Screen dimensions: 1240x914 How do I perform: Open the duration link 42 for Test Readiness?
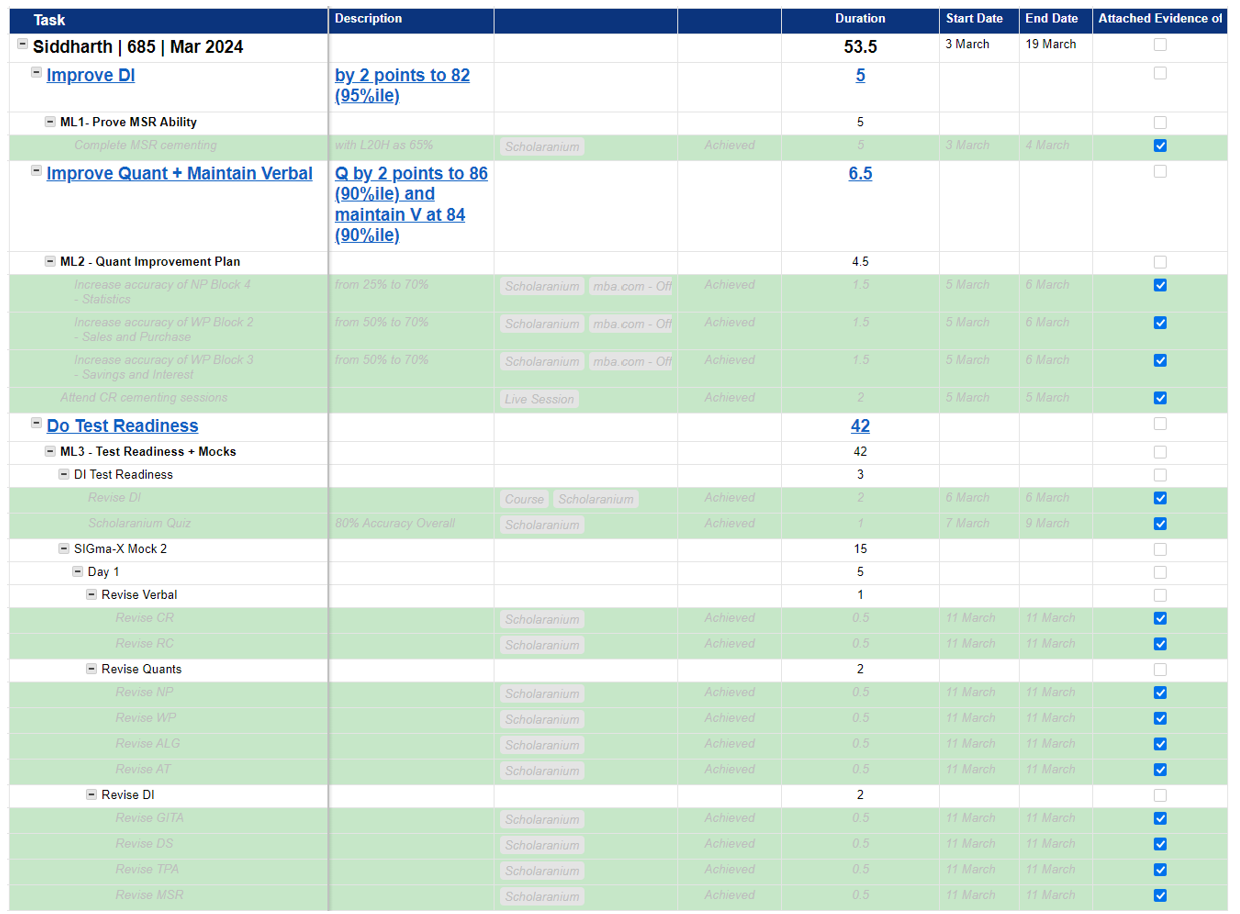(x=860, y=426)
